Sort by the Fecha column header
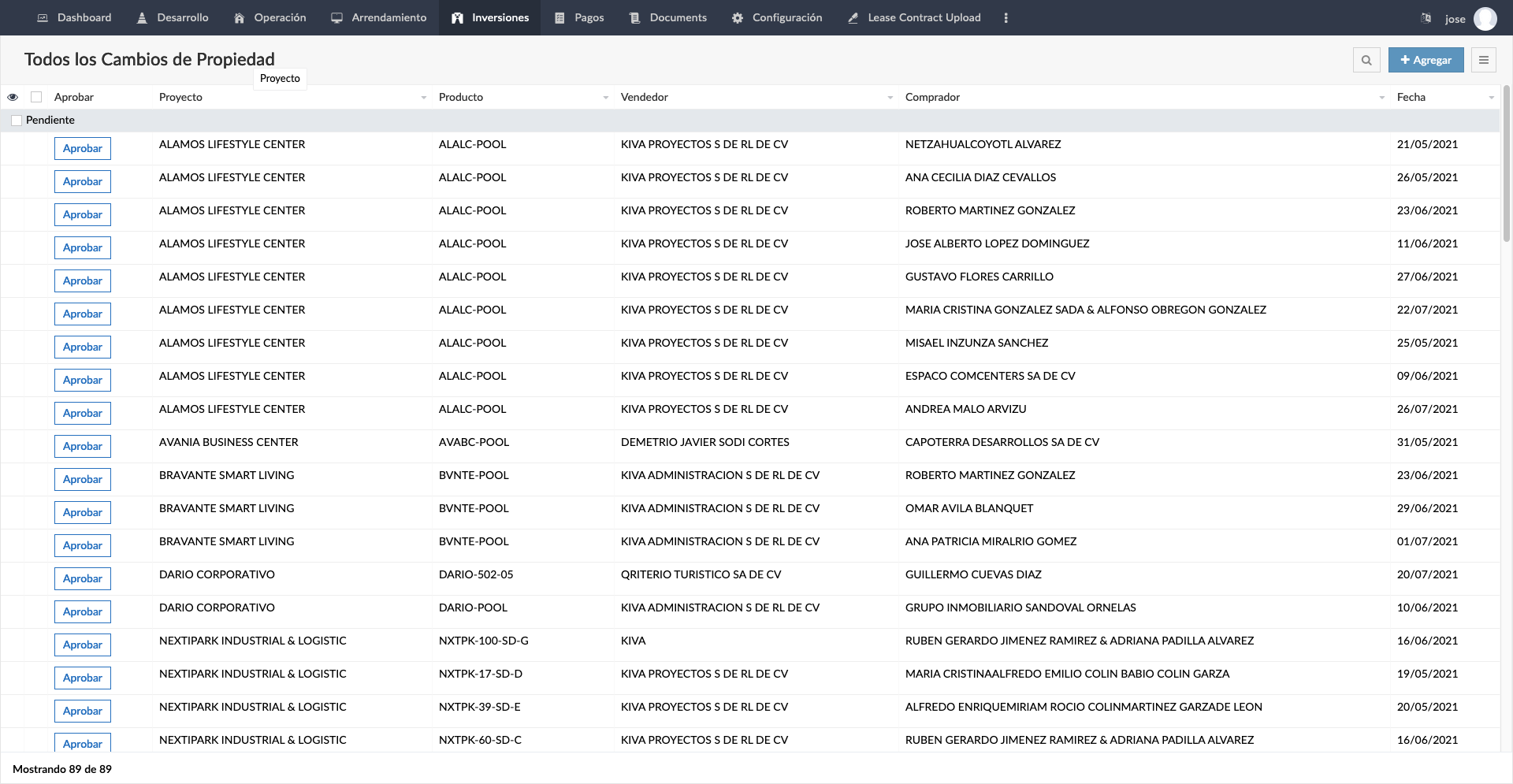 [1411, 98]
